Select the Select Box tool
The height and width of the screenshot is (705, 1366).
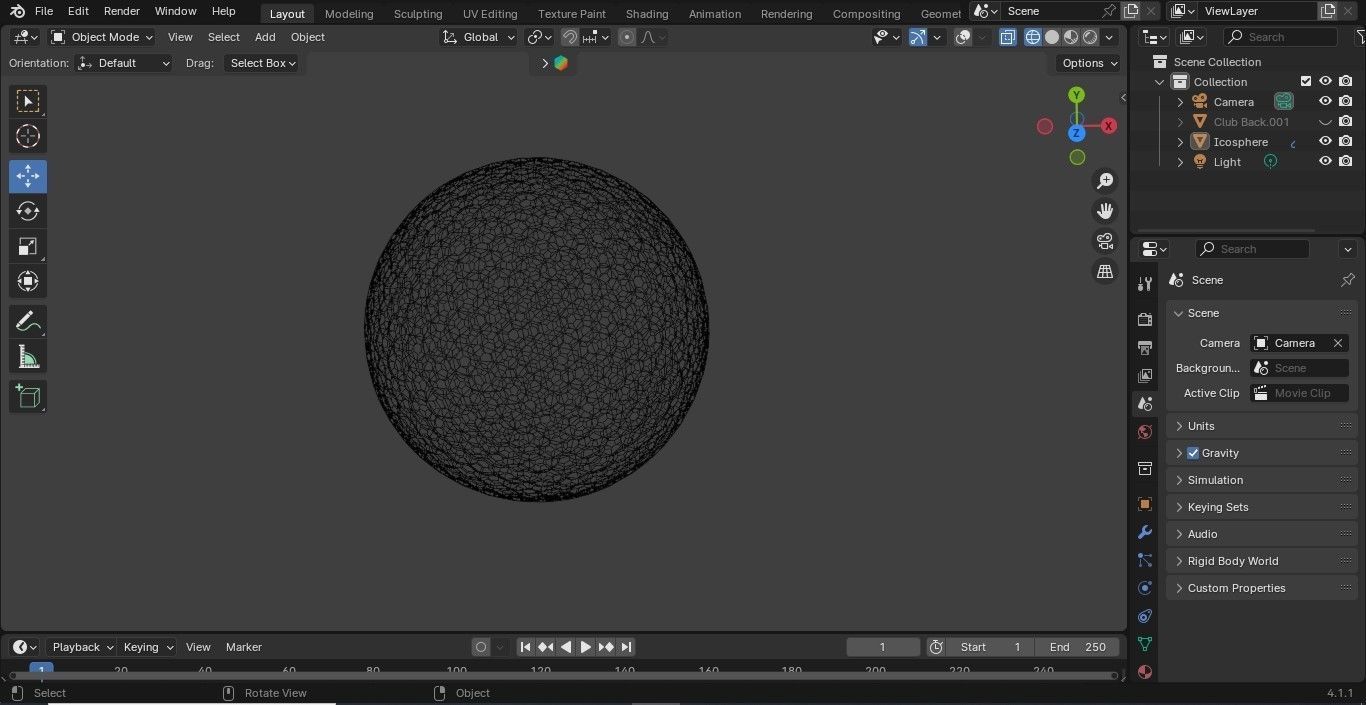(28, 101)
